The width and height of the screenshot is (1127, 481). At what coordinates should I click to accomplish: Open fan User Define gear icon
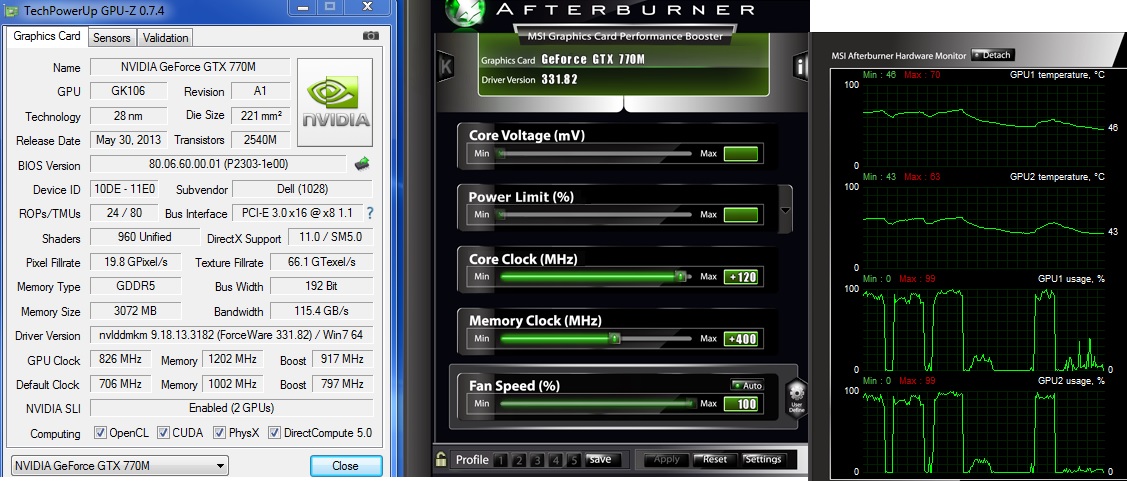point(796,396)
